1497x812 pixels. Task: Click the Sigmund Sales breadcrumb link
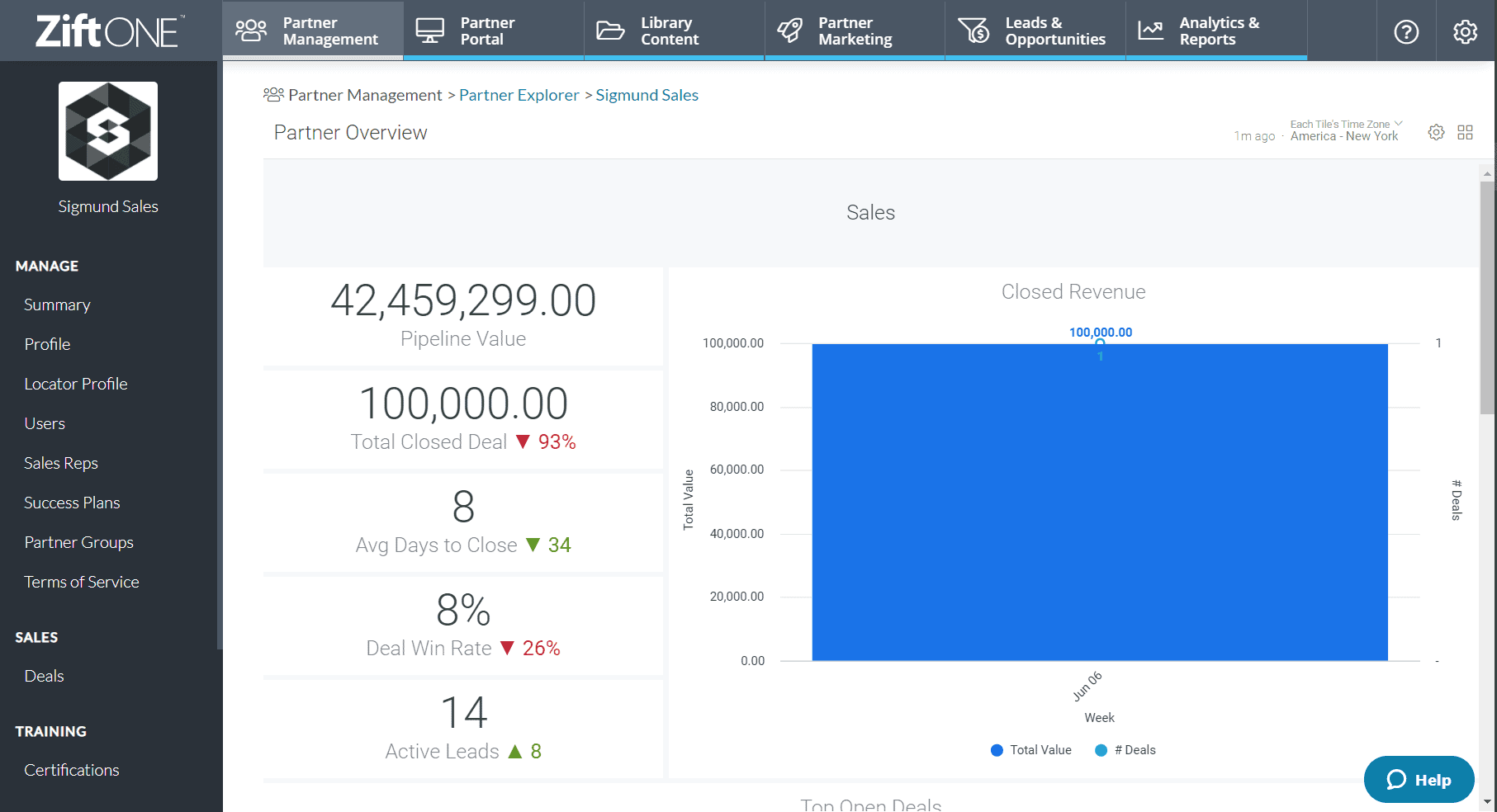tap(647, 95)
